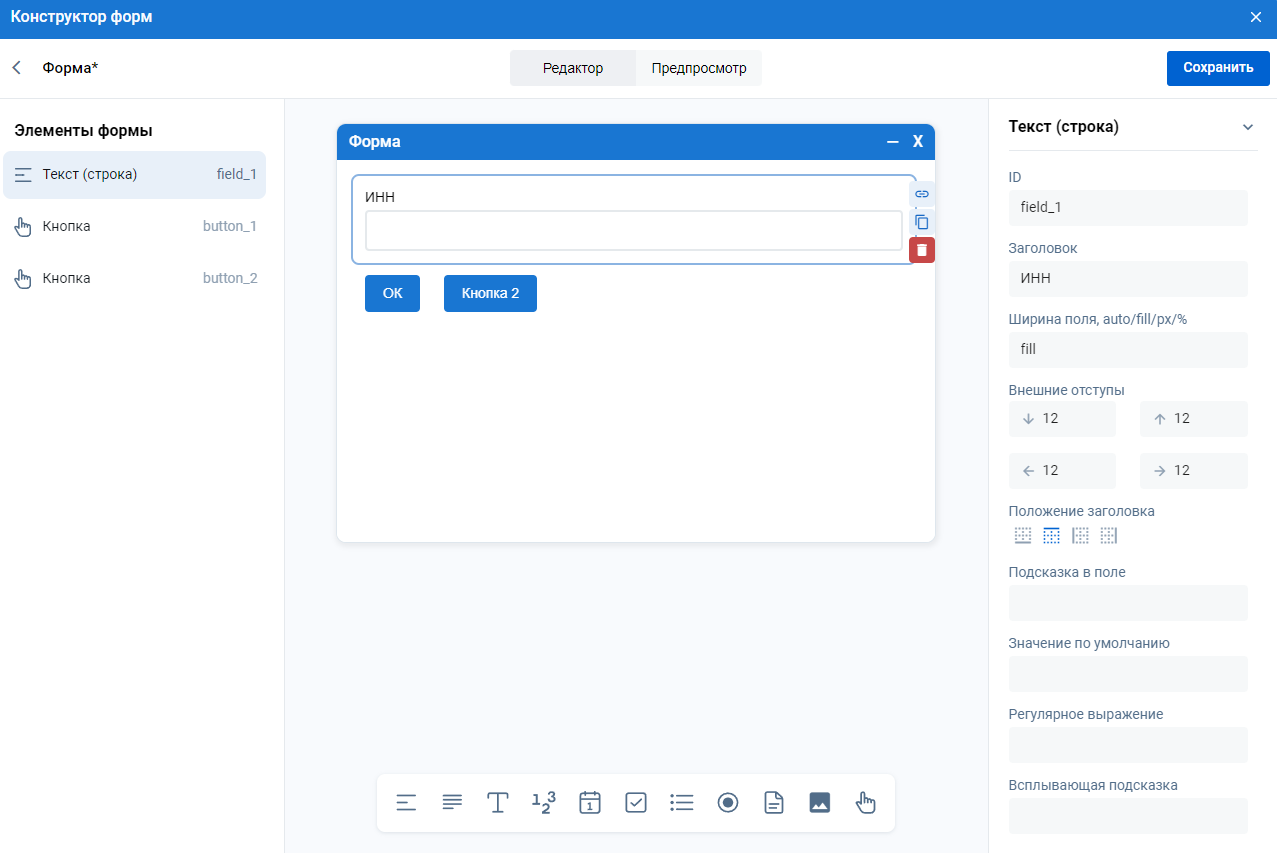1277x853 pixels.
Task: Insert an image element from the toolbar
Action: pos(820,803)
